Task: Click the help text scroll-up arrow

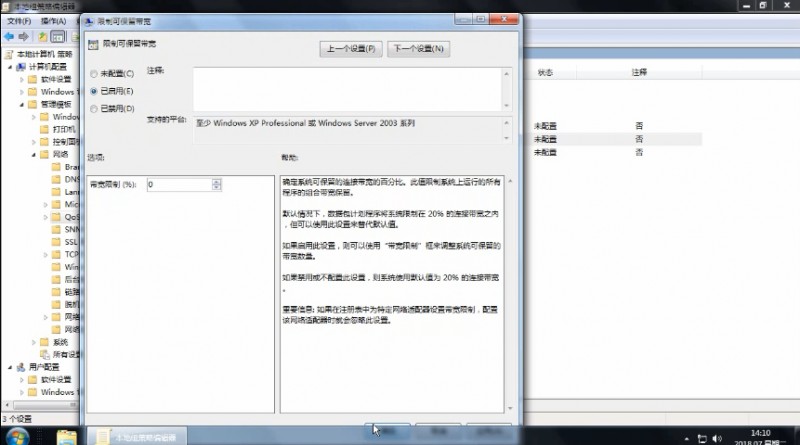Action: coord(510,181)
